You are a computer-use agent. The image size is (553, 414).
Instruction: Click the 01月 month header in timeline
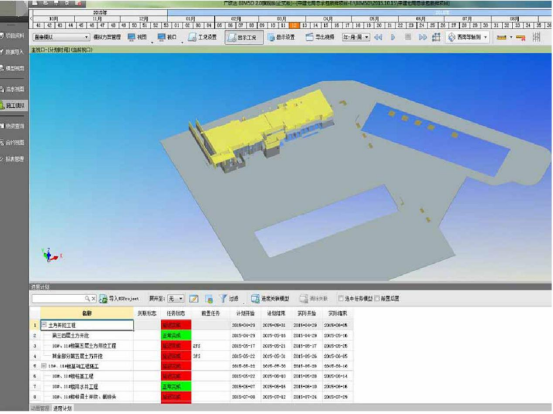190,19
